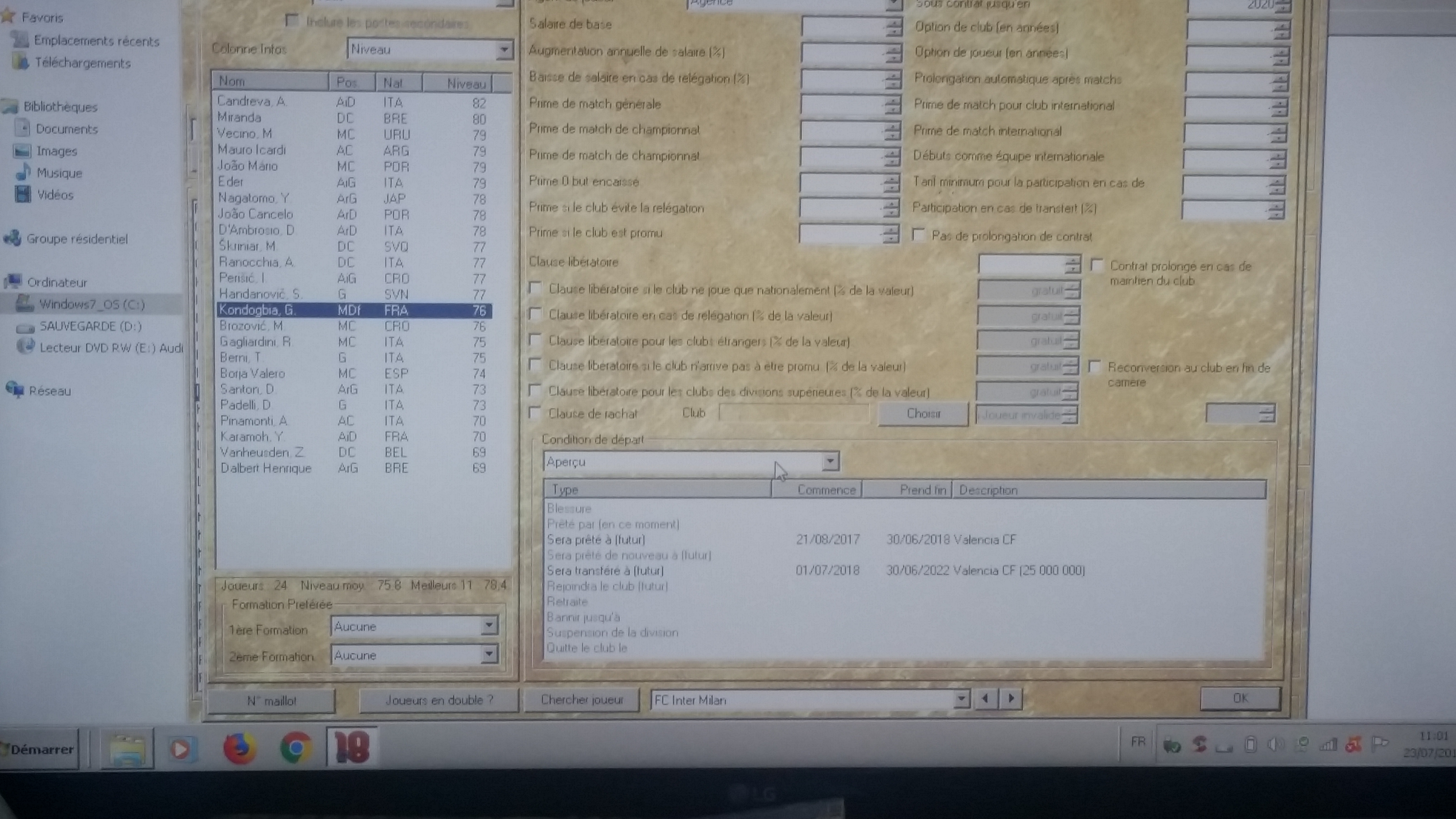Click the Action Center flag tray icon
Viewport: 1456px width, 819px height.
[x=1380, y=744]
